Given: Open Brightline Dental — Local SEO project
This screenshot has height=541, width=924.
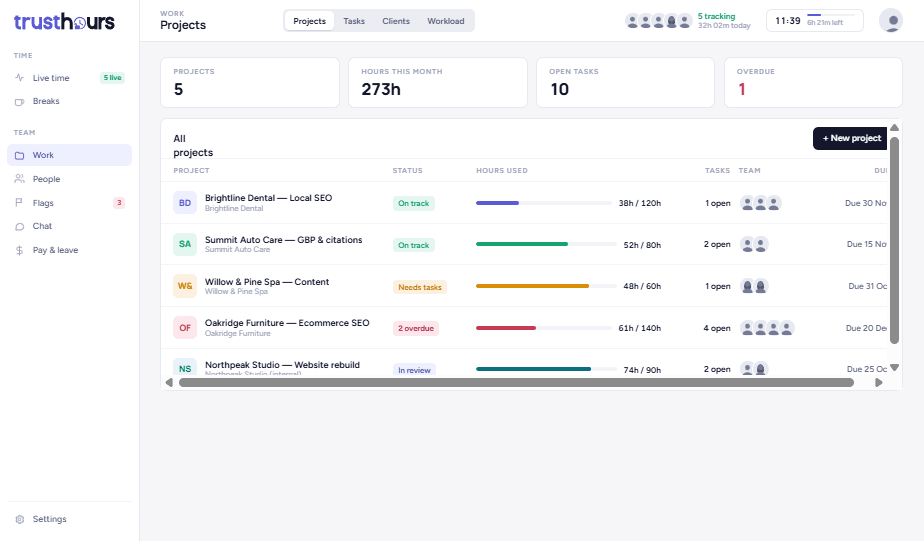Looking at the screenshot, I should (x=268, y=198).
